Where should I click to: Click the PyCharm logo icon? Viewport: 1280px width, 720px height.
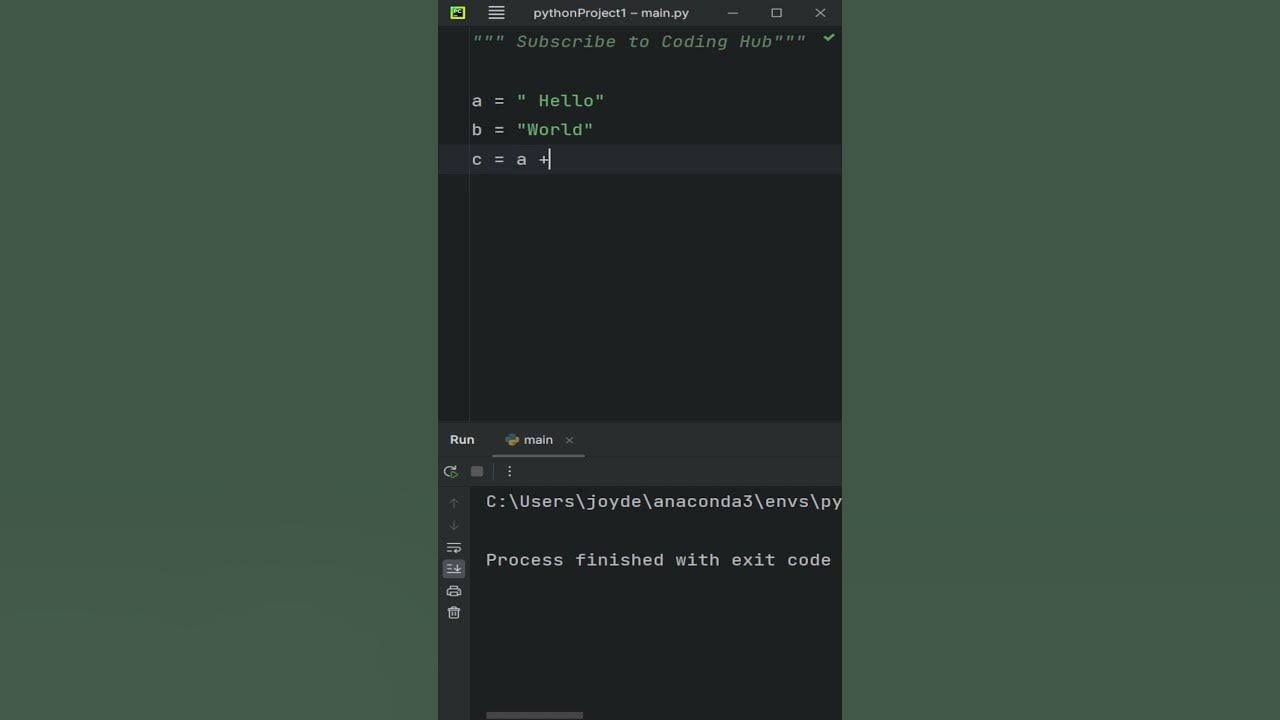point(458,13)
